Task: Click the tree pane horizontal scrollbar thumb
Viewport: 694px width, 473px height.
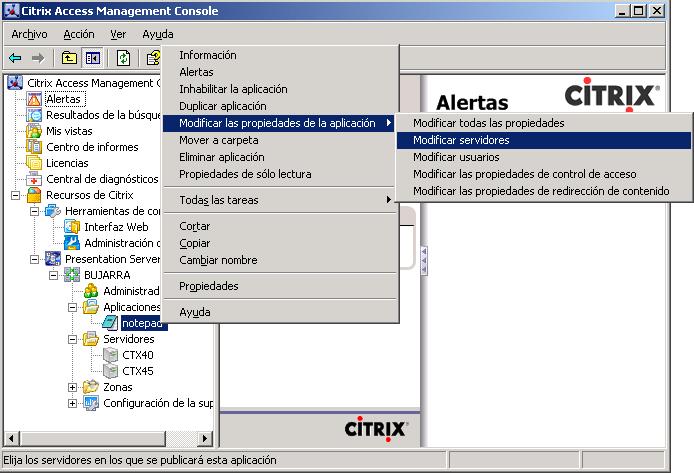Action: (x=93, y=438)
